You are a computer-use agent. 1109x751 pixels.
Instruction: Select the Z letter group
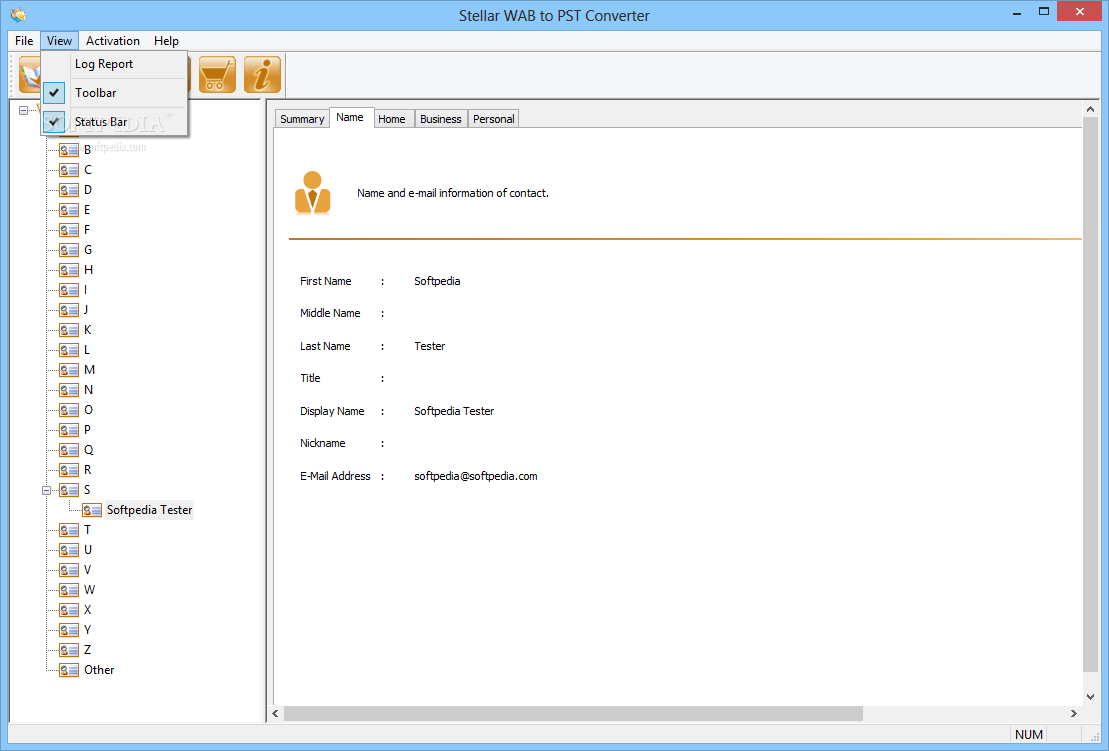coord(88,650)
